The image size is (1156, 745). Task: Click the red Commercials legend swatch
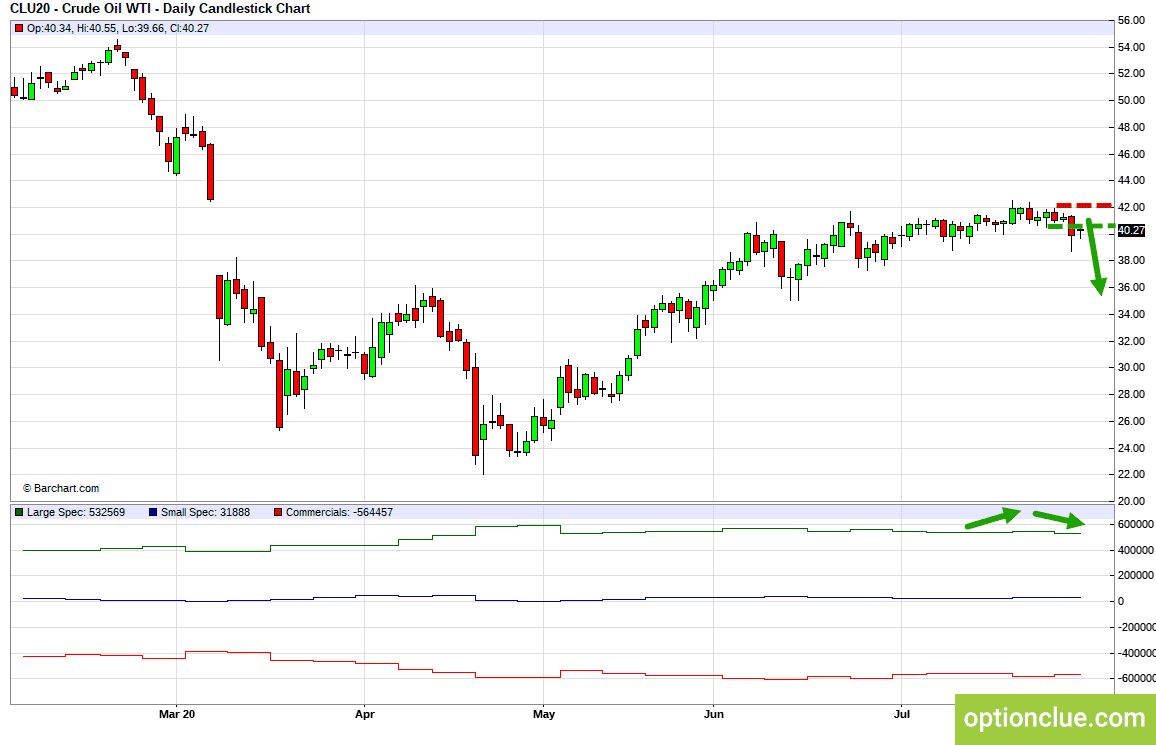click(x=278, y=512)
